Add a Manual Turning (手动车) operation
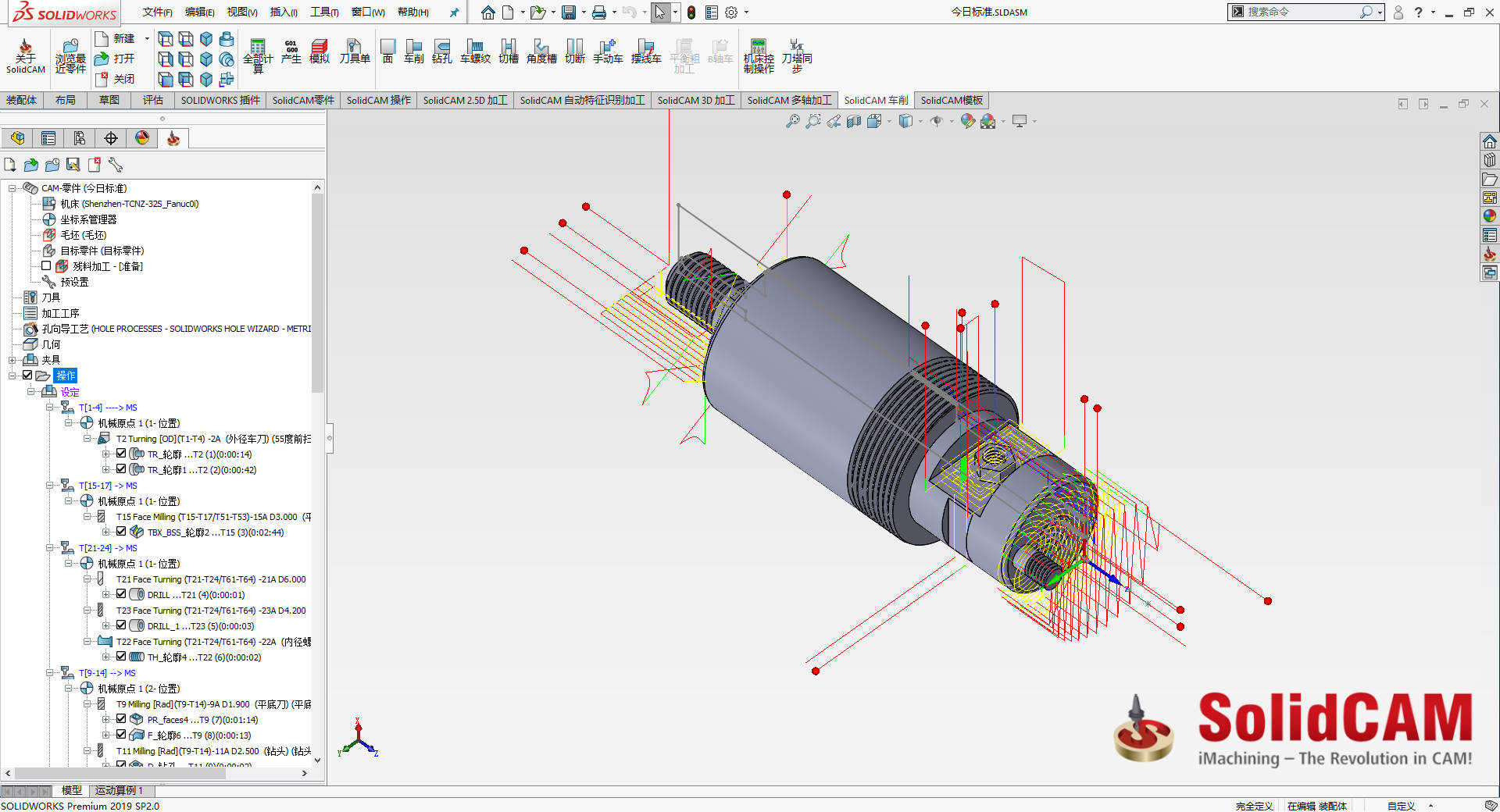Screen dimensions: 1500x812 608,52
